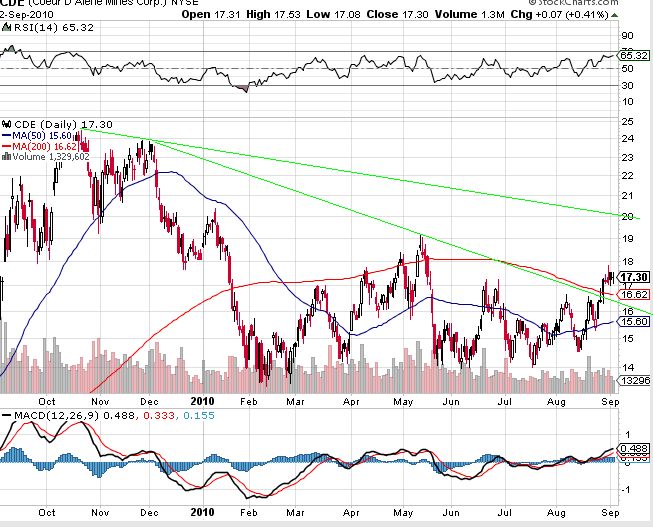This screenshot has height=527, width=653.
Task: Click the 19 label on price axis
Action: point(627,239)
